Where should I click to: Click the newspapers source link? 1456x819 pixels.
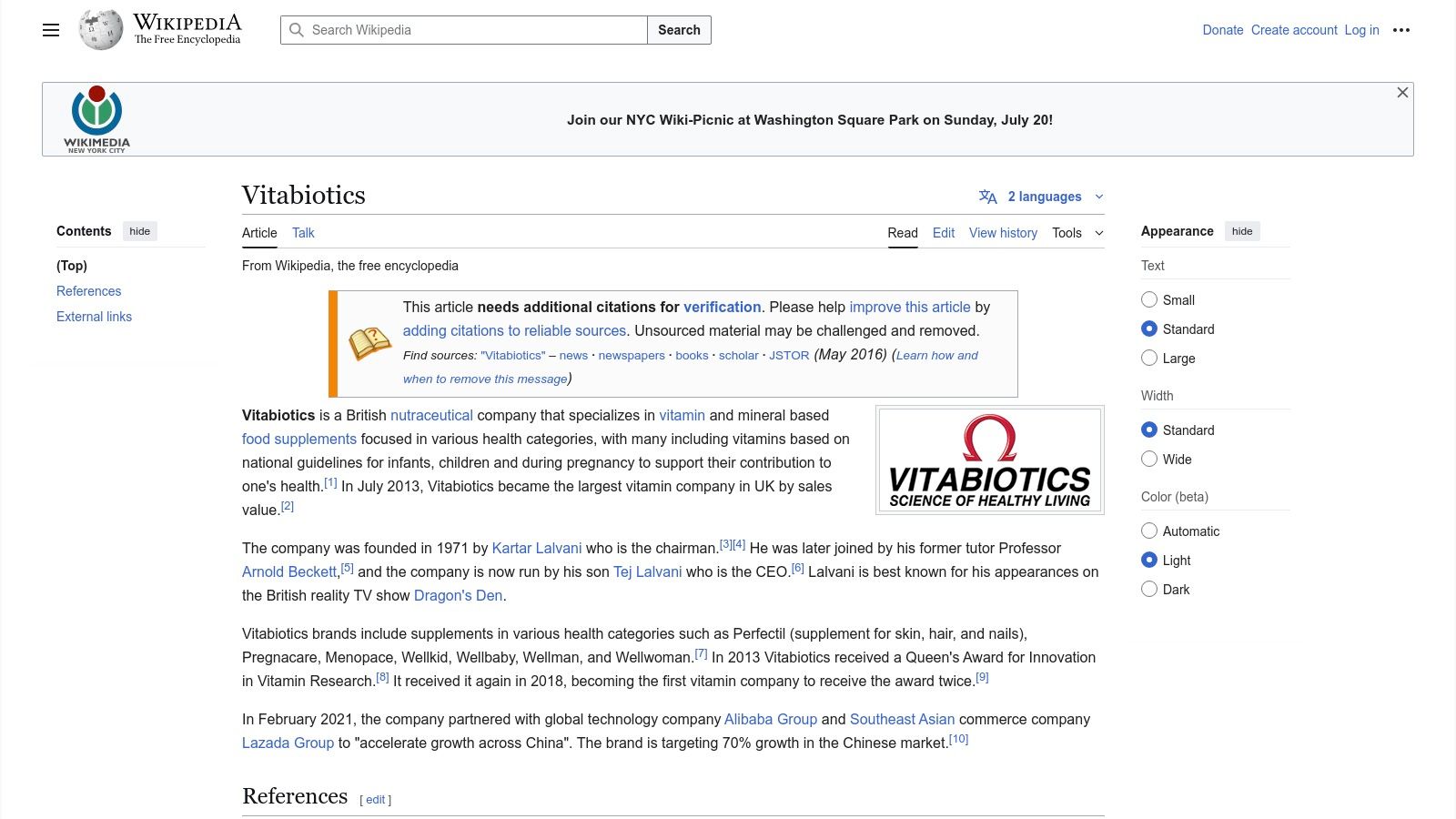(632, 356)
